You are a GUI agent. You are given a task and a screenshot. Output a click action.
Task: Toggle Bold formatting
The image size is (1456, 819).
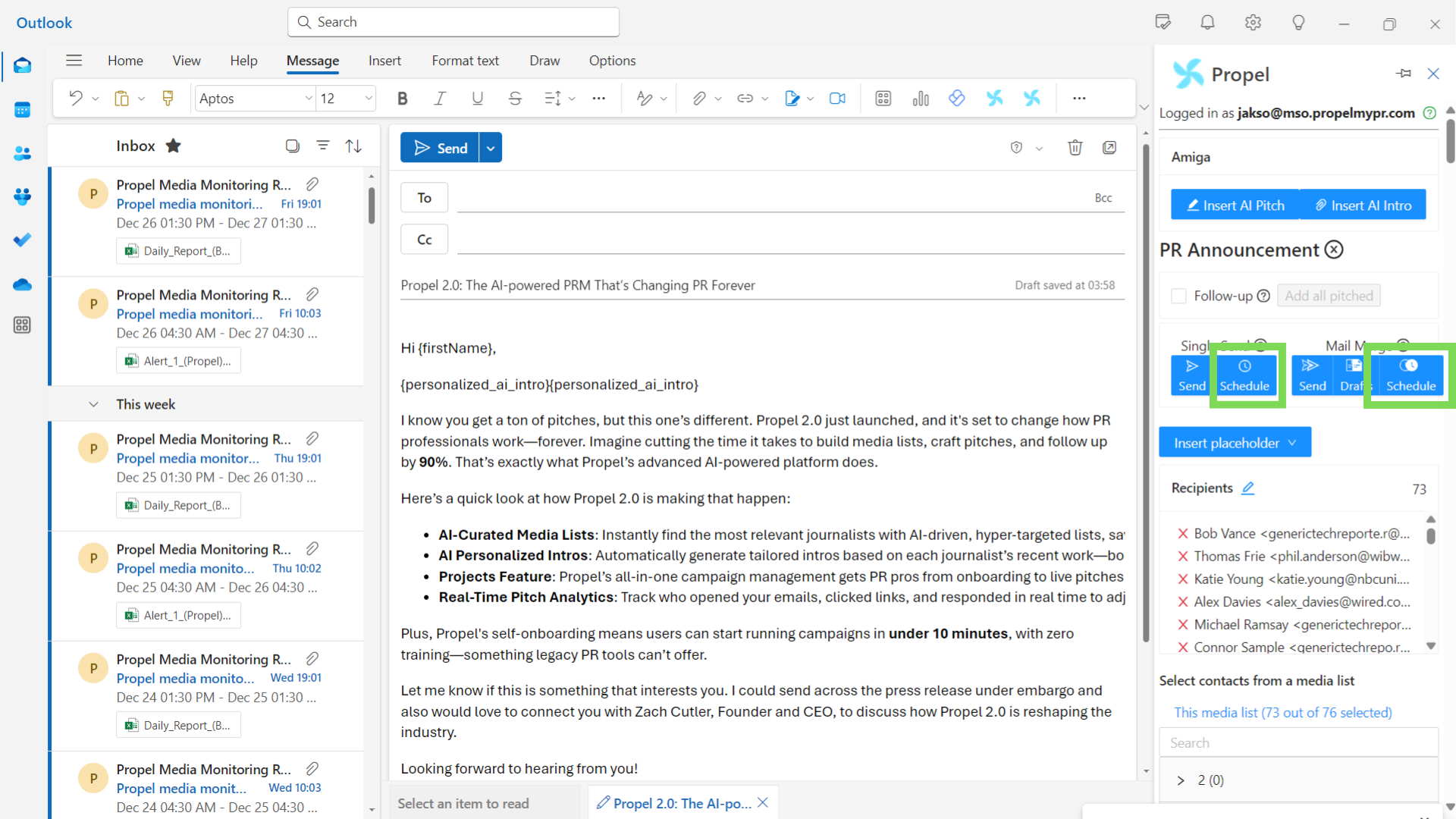(x=403, y=98)
